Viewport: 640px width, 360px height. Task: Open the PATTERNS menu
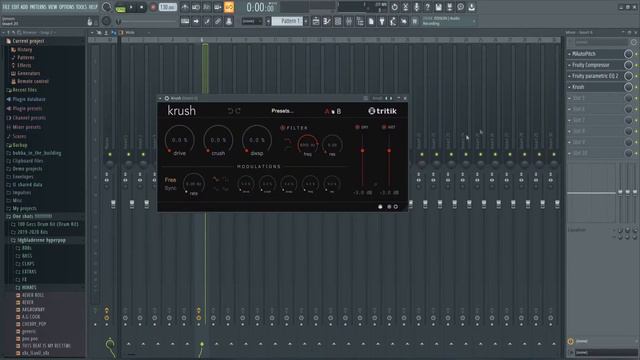[x=38, y=7]
